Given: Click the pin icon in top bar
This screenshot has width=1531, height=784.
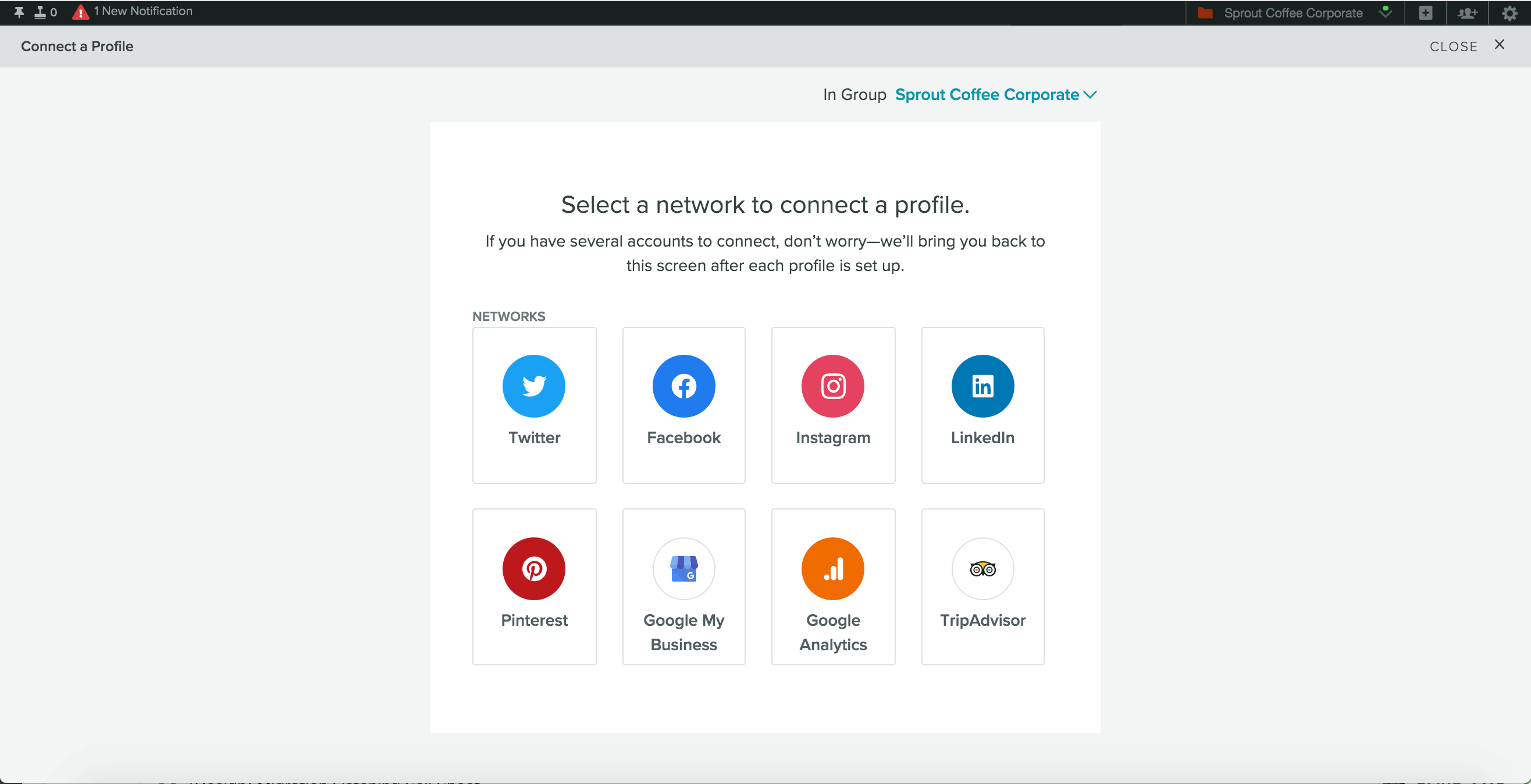Looking at the screenshot, I should pyautogui.click(x=19, y=12).
